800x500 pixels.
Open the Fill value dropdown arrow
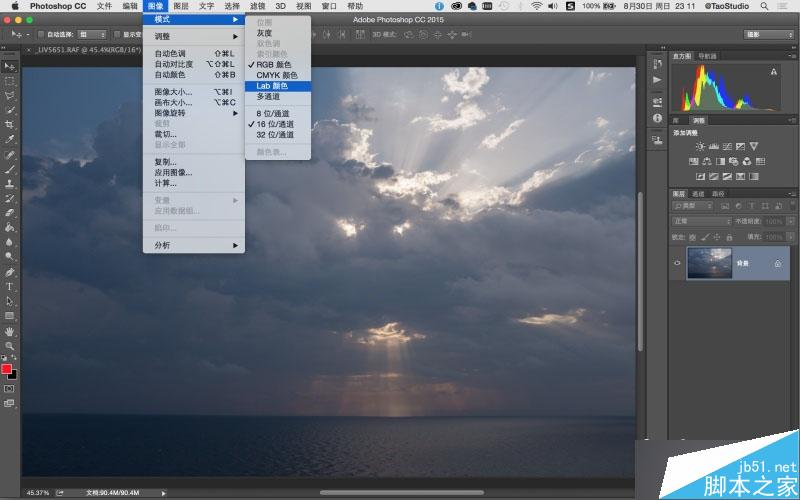point(791,237)
